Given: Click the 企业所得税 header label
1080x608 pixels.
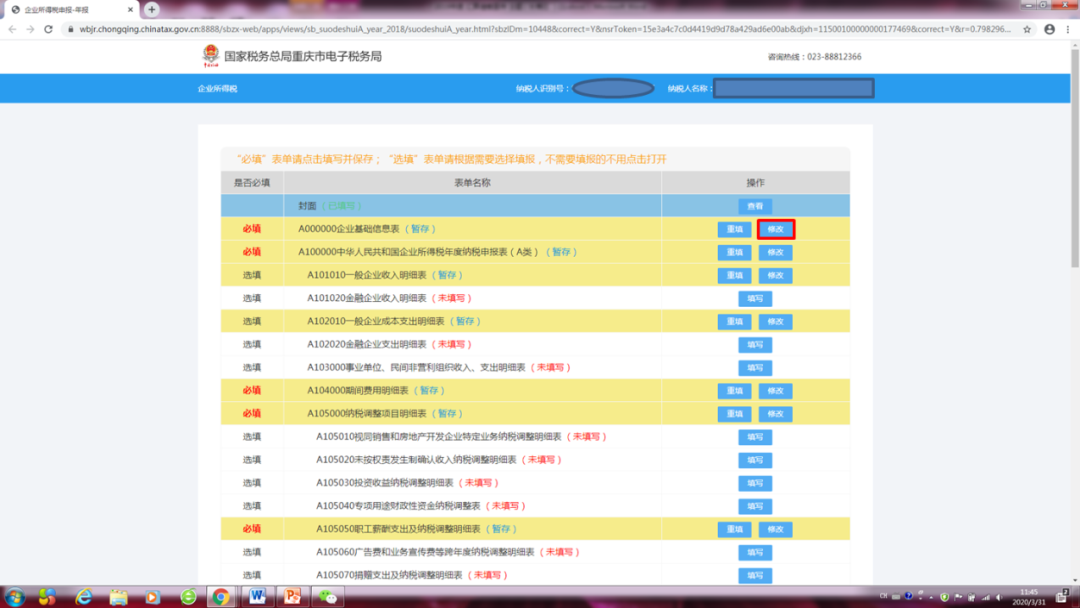Looking at the screenshot, I should (x=218, y=89).
